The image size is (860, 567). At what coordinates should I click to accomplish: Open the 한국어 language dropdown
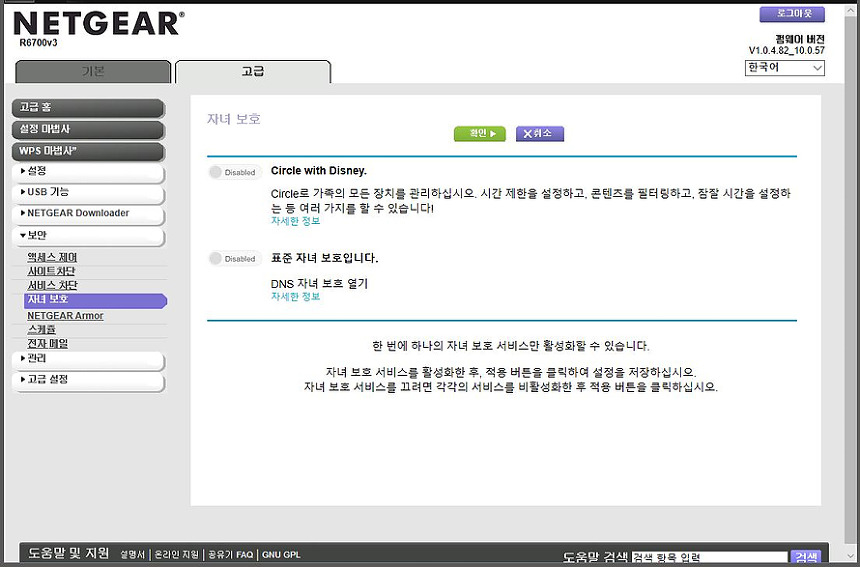tap(784, 67)
